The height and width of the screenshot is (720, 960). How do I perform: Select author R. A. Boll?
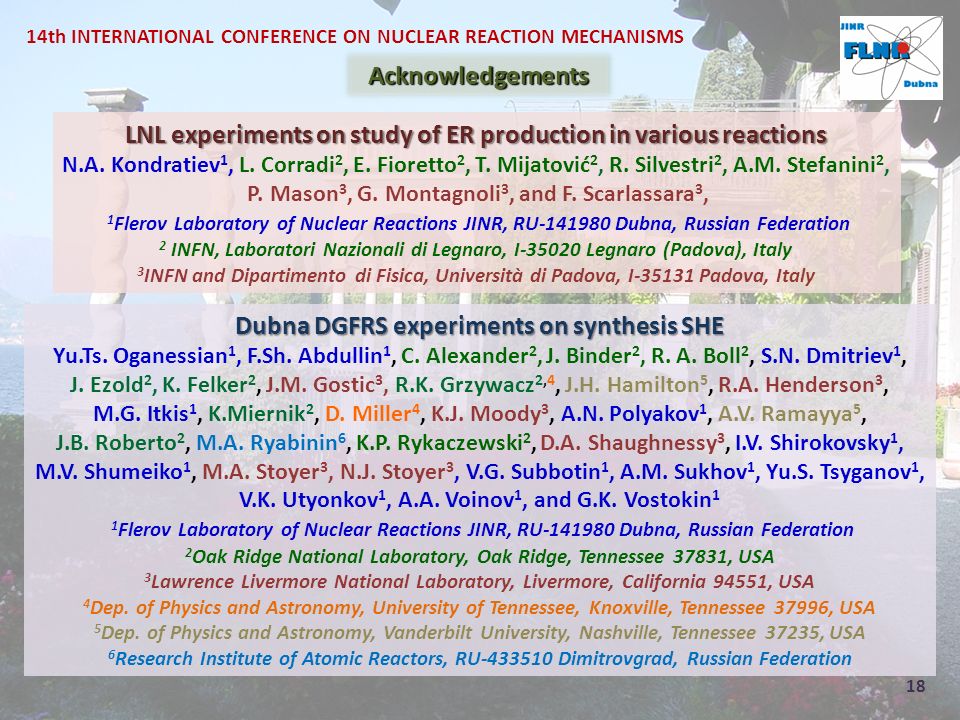click(x=700, y=356)
